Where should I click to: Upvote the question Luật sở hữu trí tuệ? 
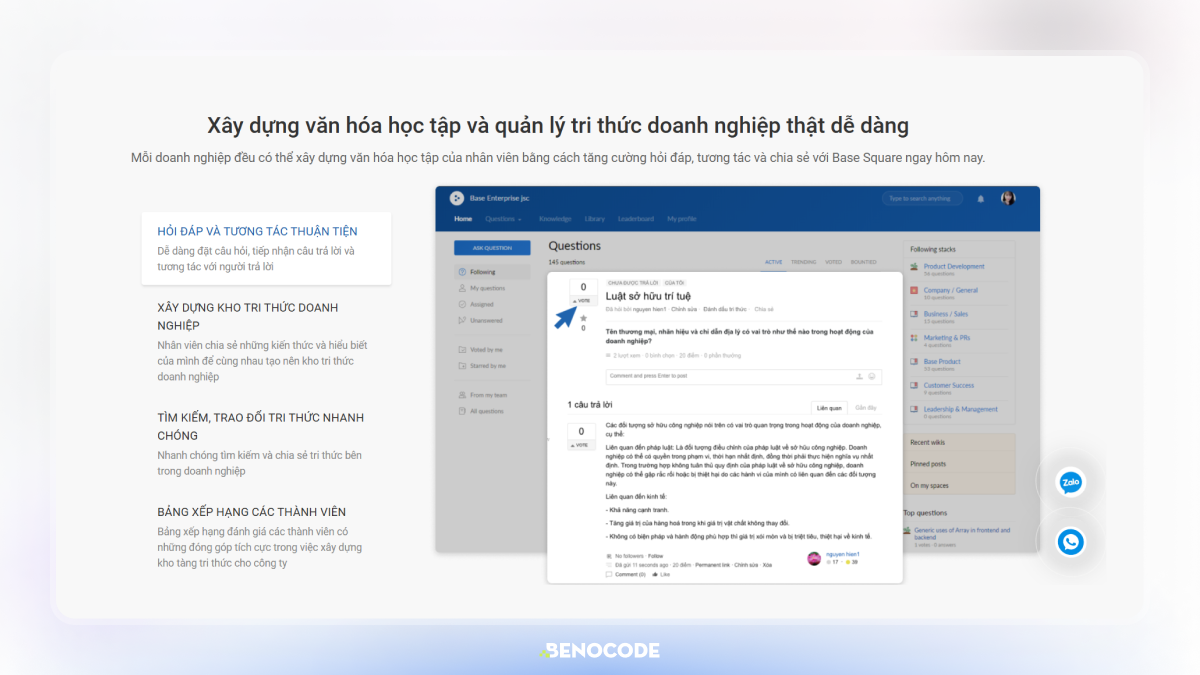click(x=583, y=300)
